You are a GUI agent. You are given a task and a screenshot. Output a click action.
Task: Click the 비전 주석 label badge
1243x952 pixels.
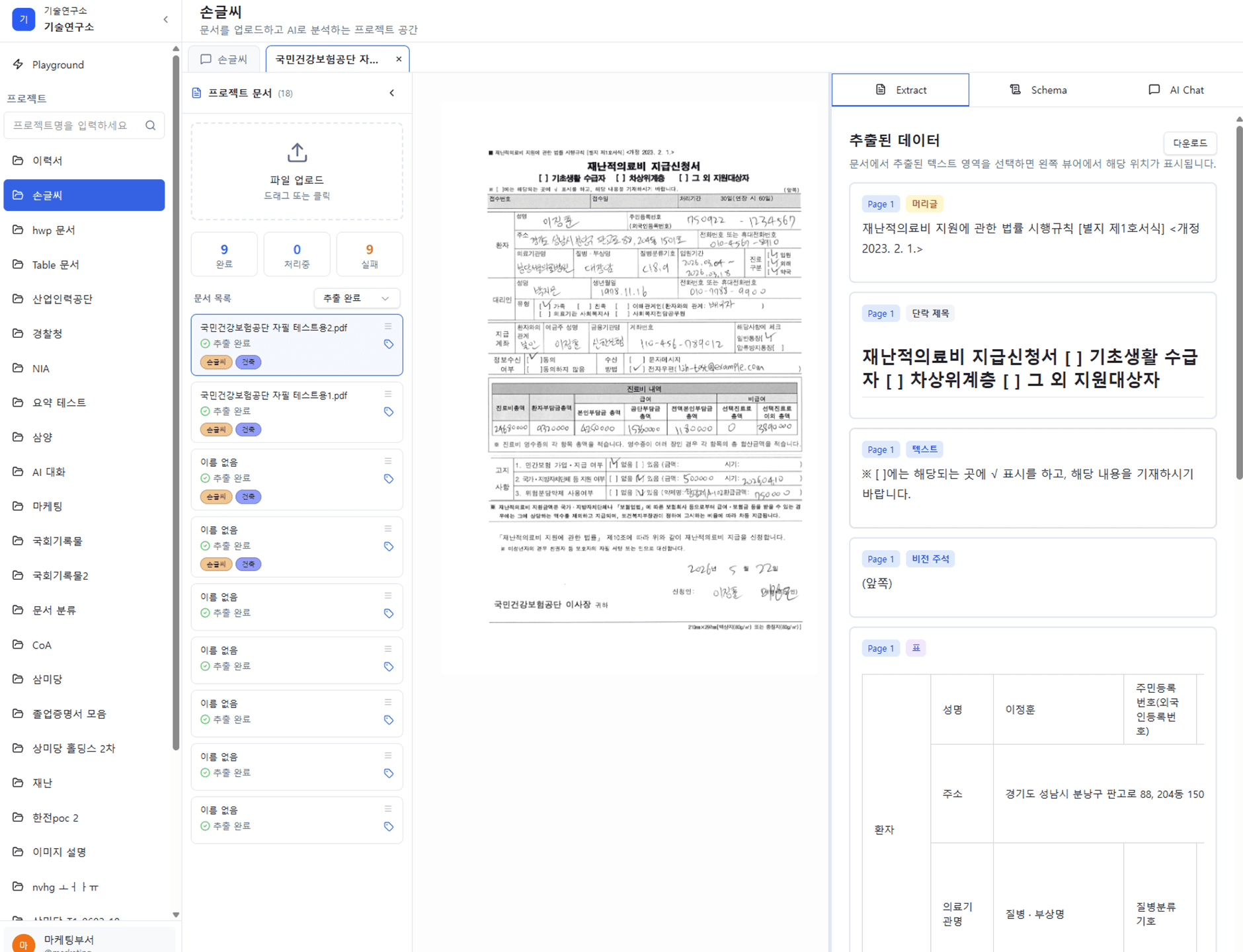pyautogui.click(x=930, y=559)
